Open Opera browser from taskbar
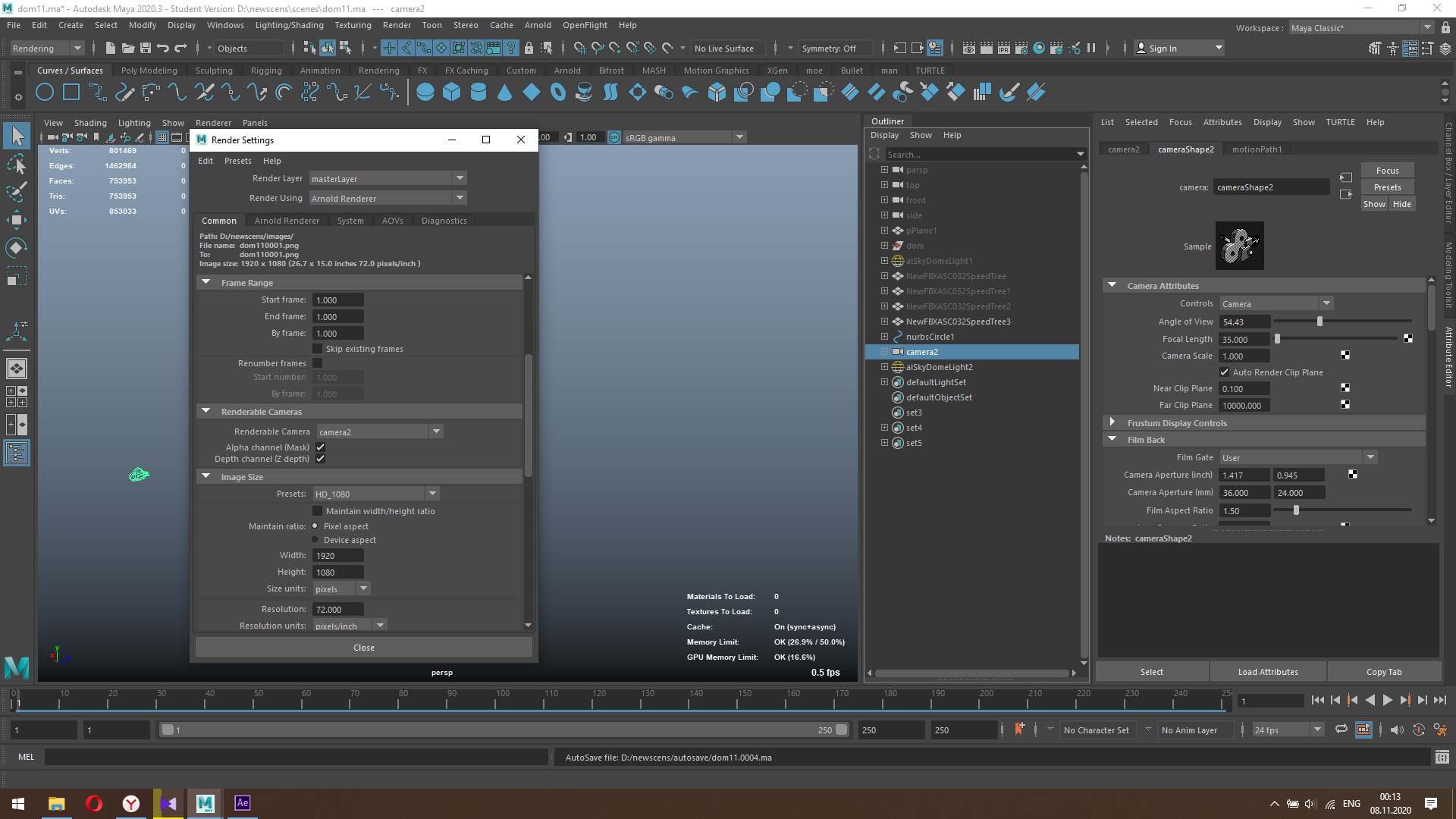 click(94, 803)
